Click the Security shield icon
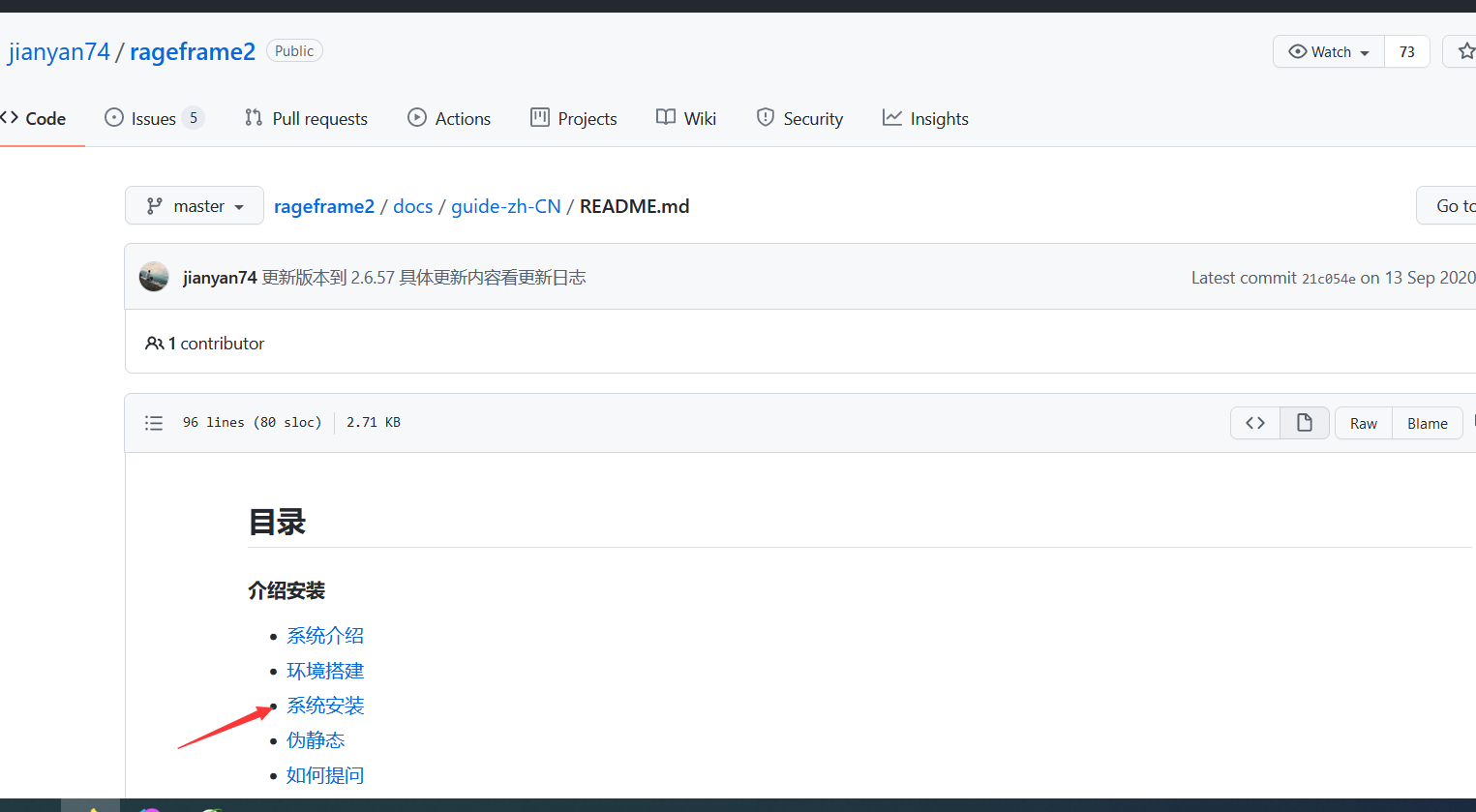Screen dimensions: 1476x812 point(766,117)
